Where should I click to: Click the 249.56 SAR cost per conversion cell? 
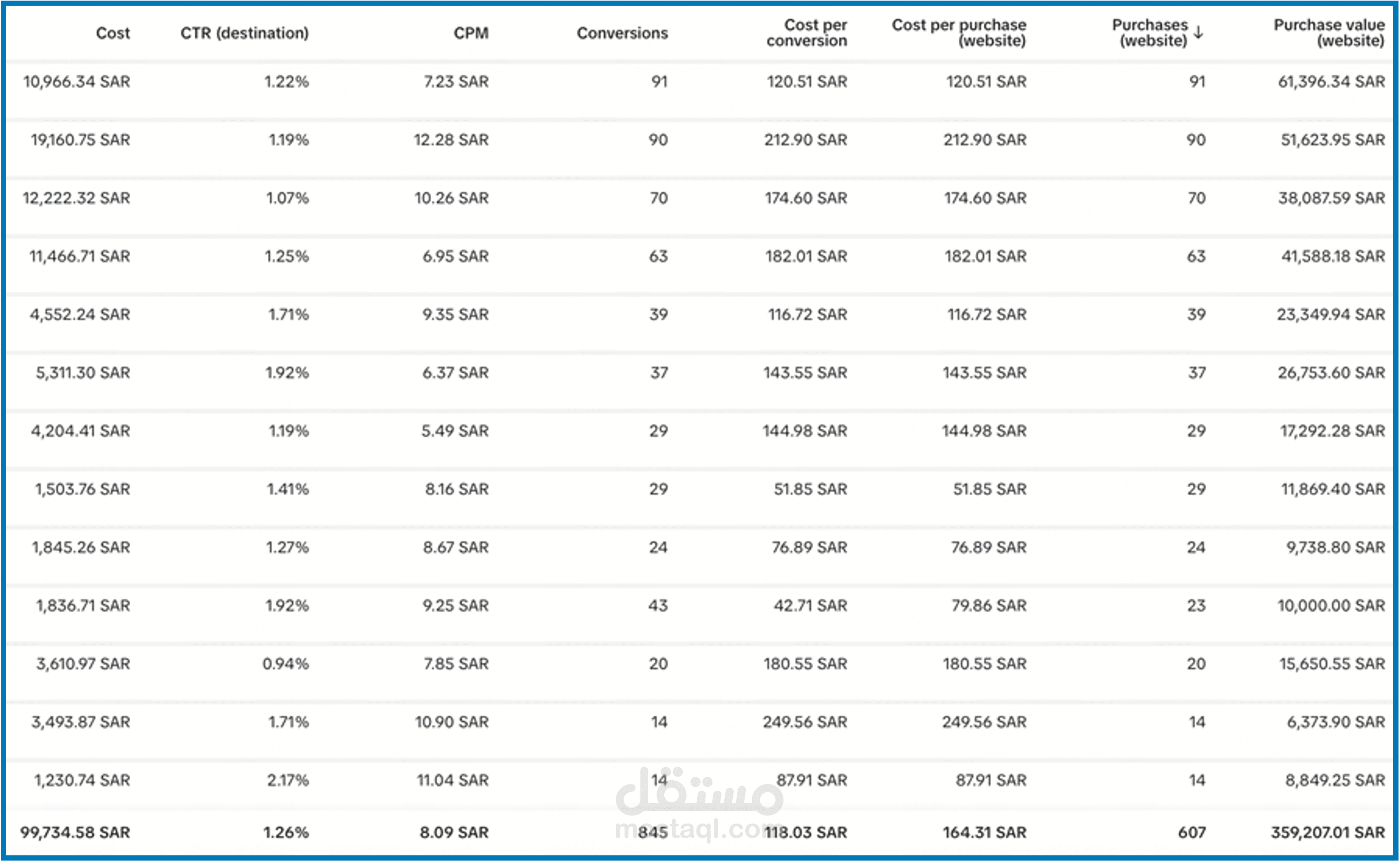pyautogui.click(x=805, y=722)
